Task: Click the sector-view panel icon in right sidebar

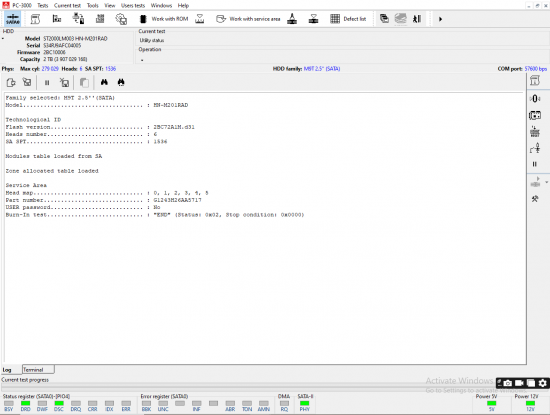Action: [x=535, y=115]
